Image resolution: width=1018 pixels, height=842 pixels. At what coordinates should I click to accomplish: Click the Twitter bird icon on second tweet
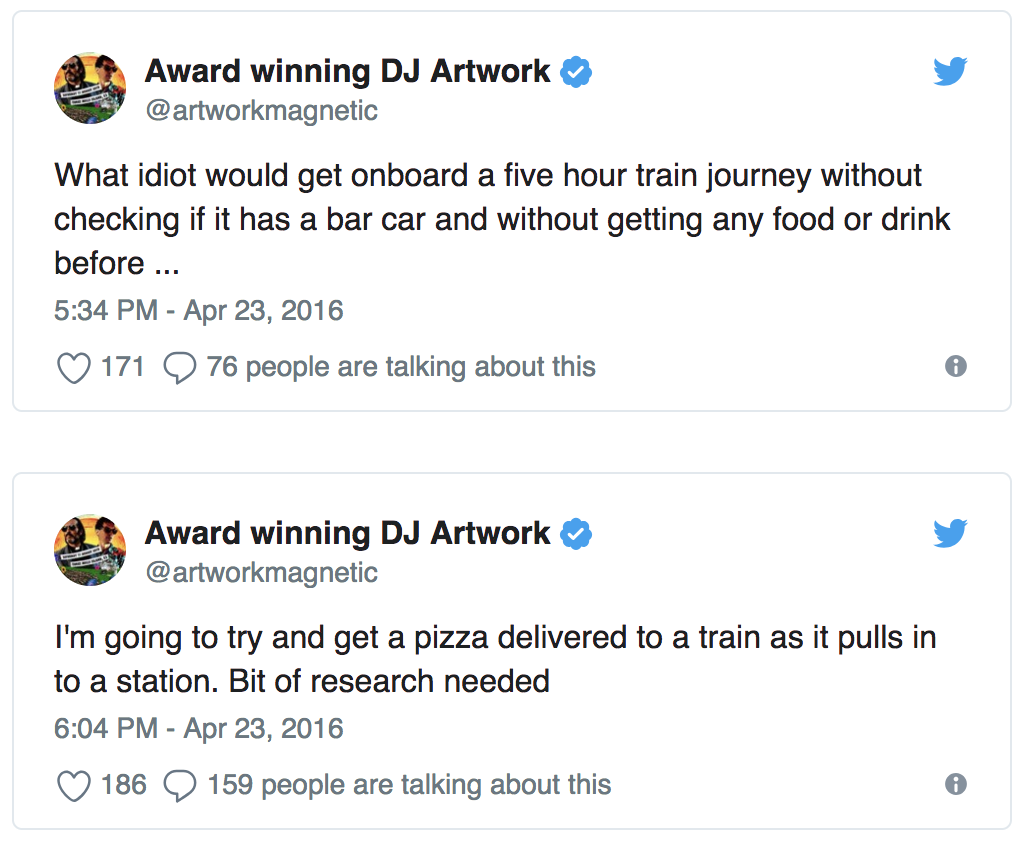coord(950,534)
